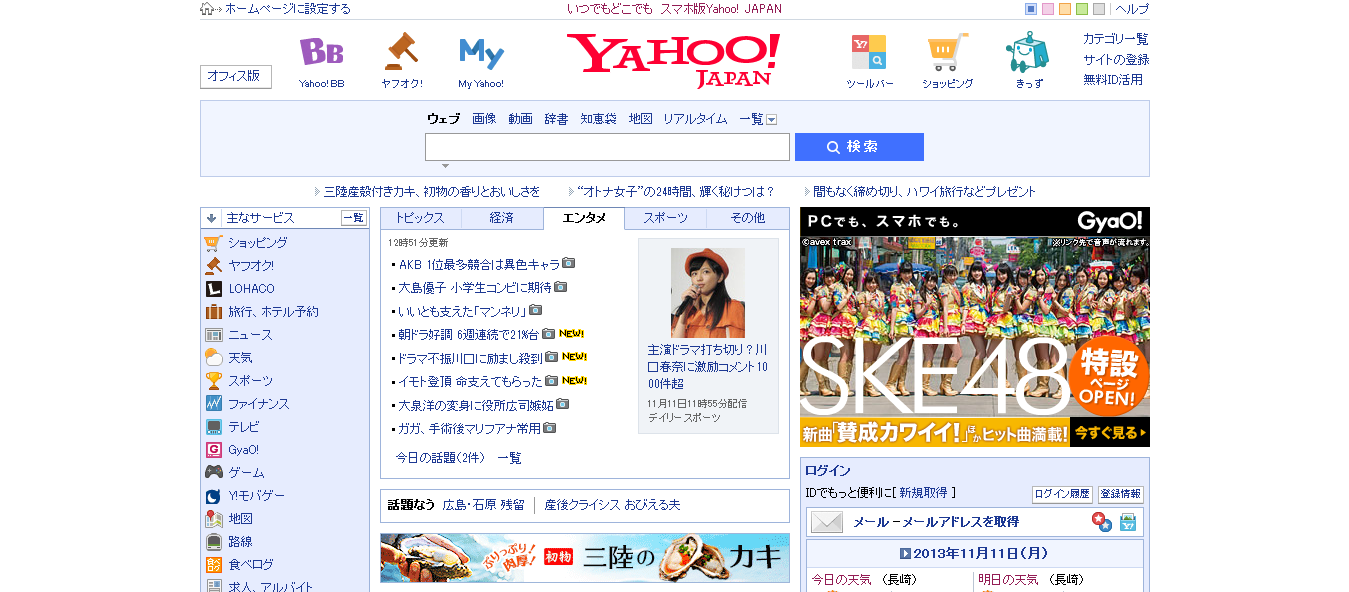1349x592 pixels.
Task: Click the ログイン履歴 button
Action: pyautogui.click(x=1062, y=494)
